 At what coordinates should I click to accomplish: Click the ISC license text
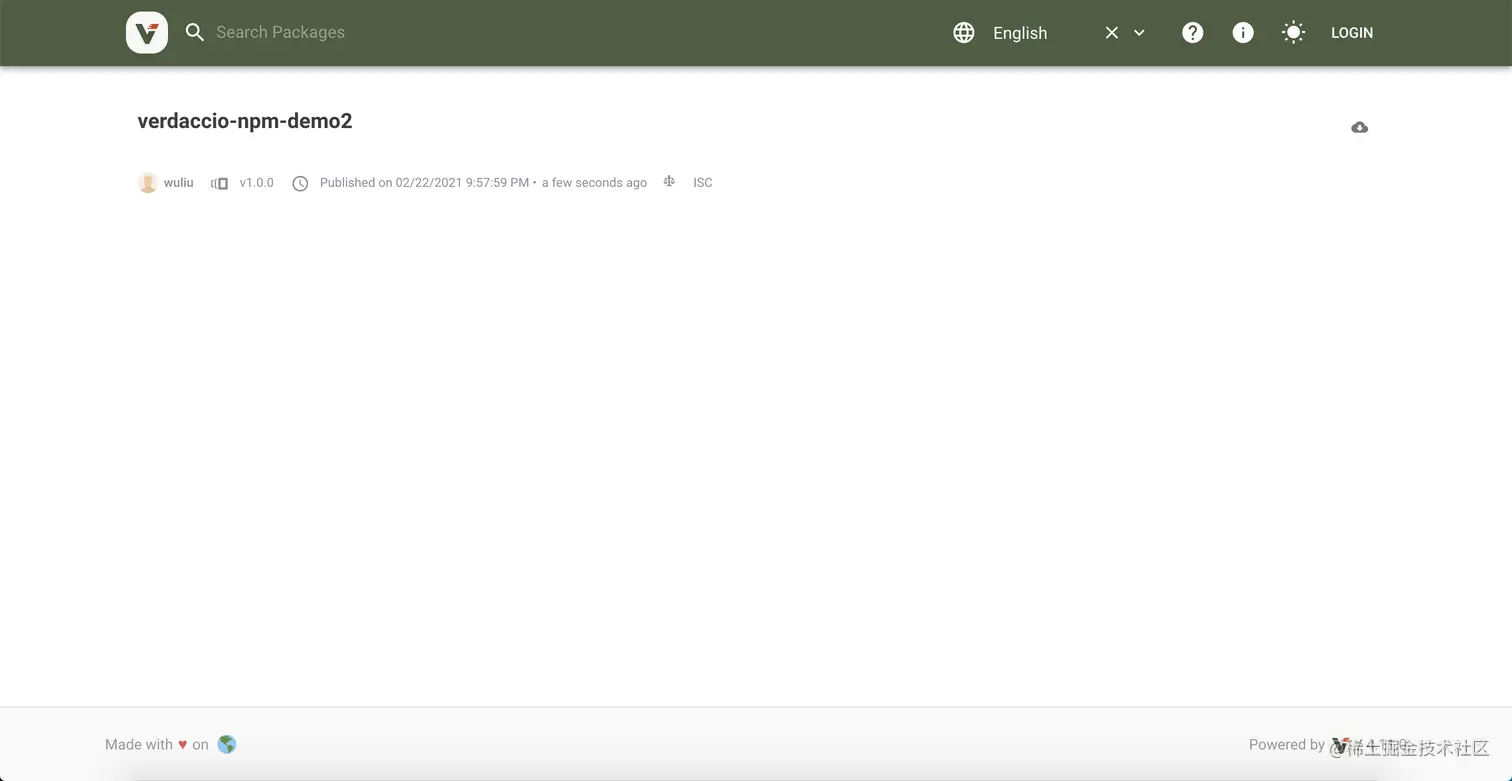click(x=703, y=182)
